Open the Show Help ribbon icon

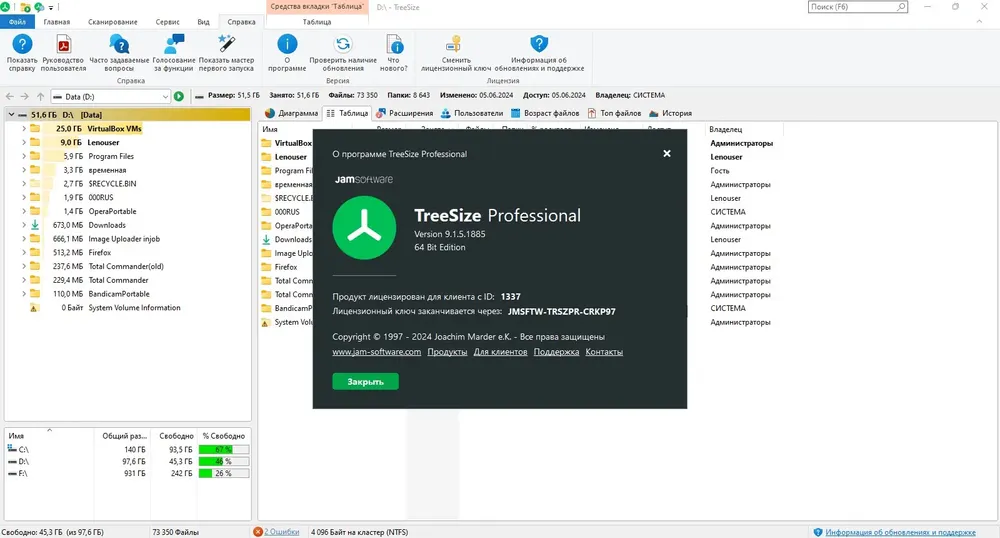pyautogui.click(x=22, y=45)
